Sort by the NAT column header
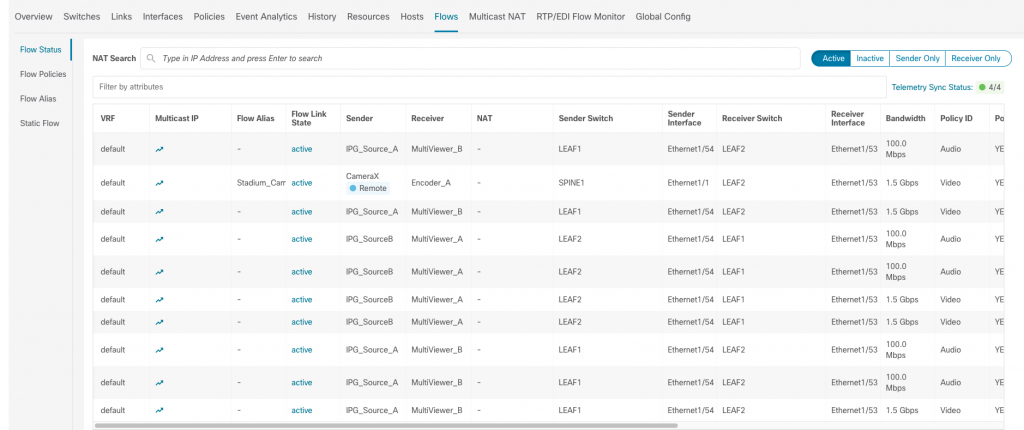 click(485, 118)
